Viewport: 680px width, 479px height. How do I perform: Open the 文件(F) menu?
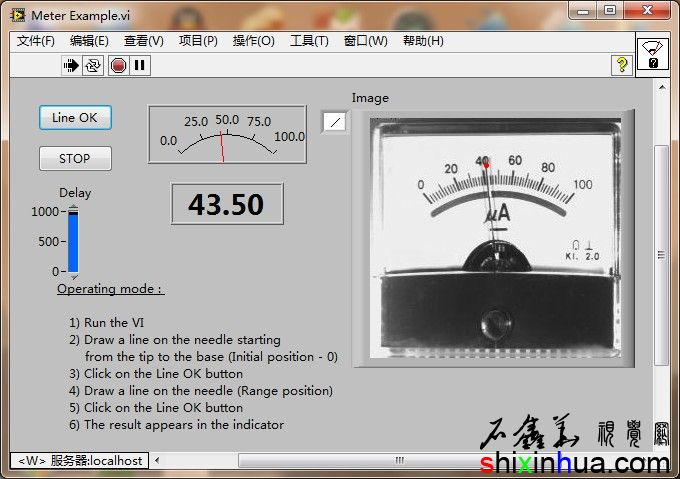(37, 41)
